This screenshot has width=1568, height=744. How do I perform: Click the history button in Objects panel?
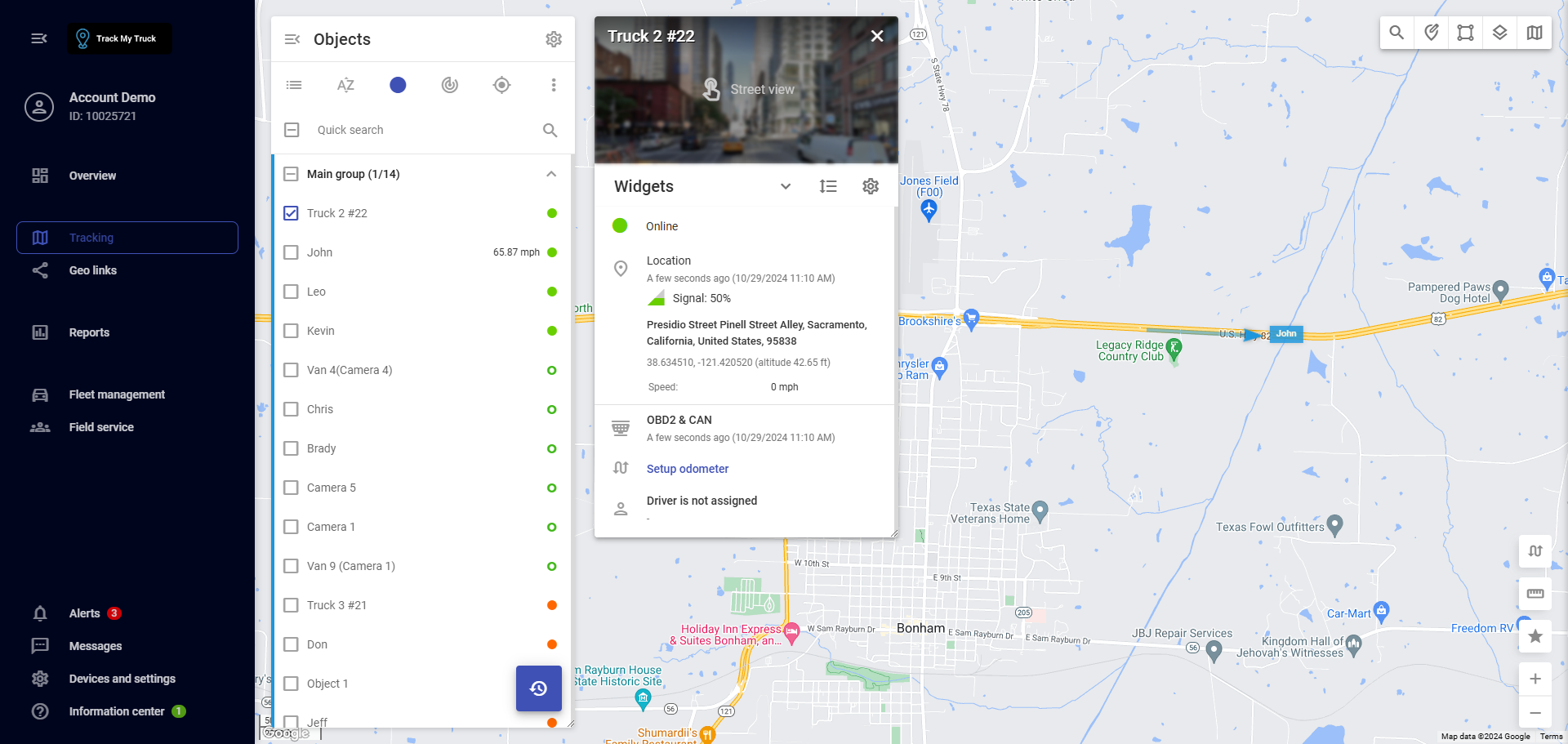click(538, 688)
